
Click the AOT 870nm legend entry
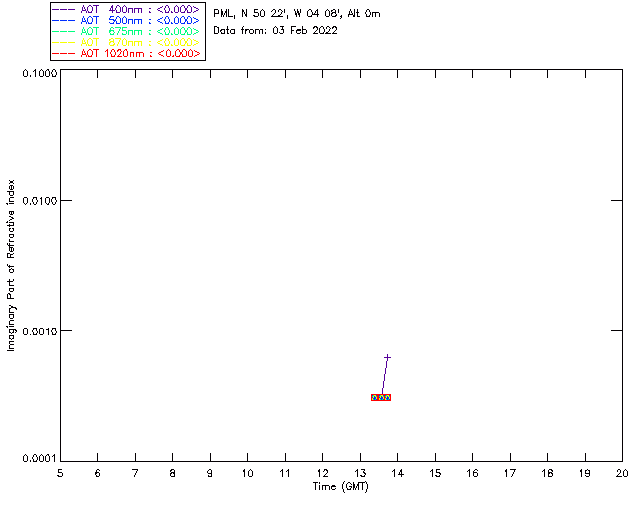click(x=126, y=42)
